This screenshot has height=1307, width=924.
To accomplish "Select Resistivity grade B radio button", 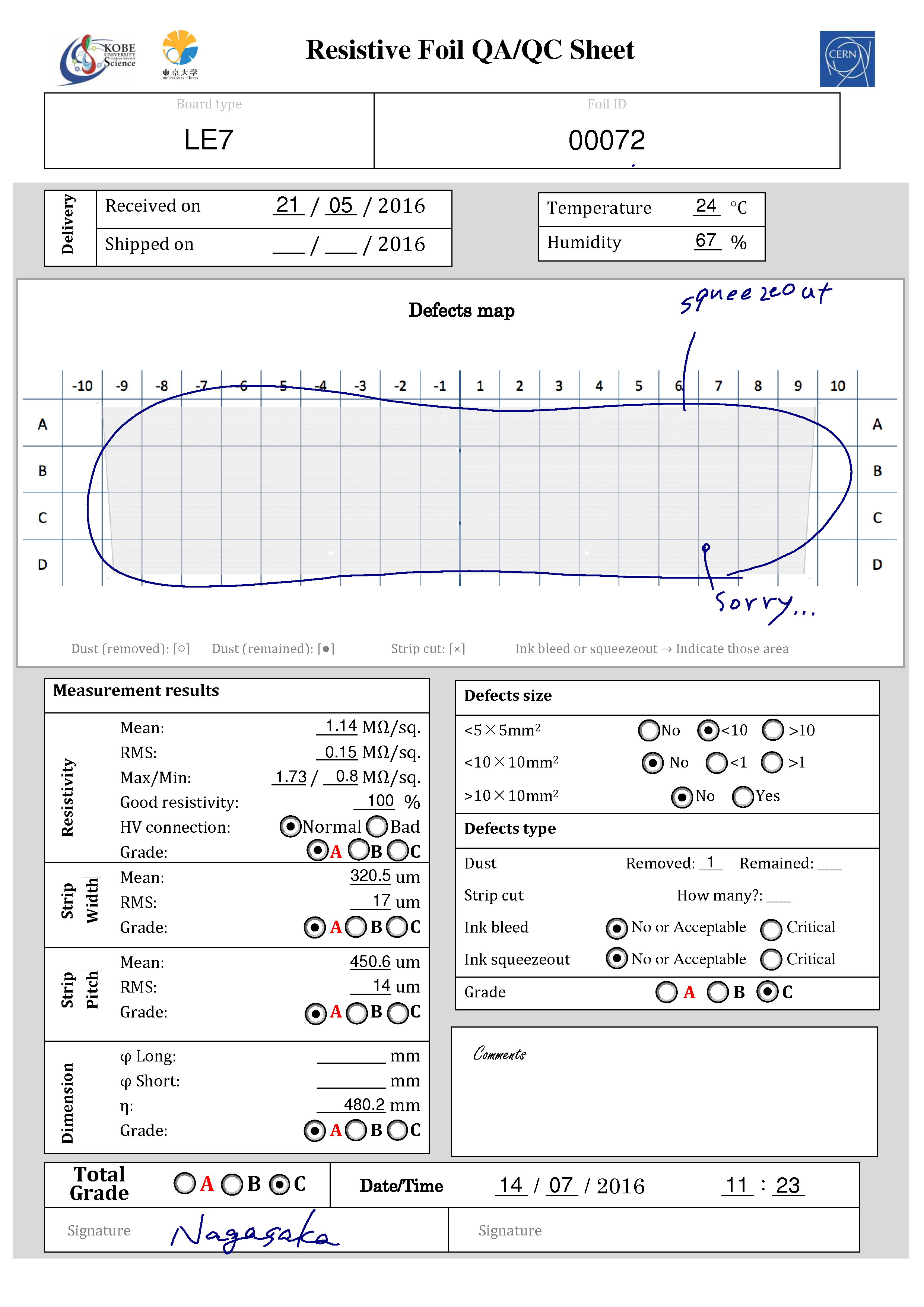I will coord(358,850).
